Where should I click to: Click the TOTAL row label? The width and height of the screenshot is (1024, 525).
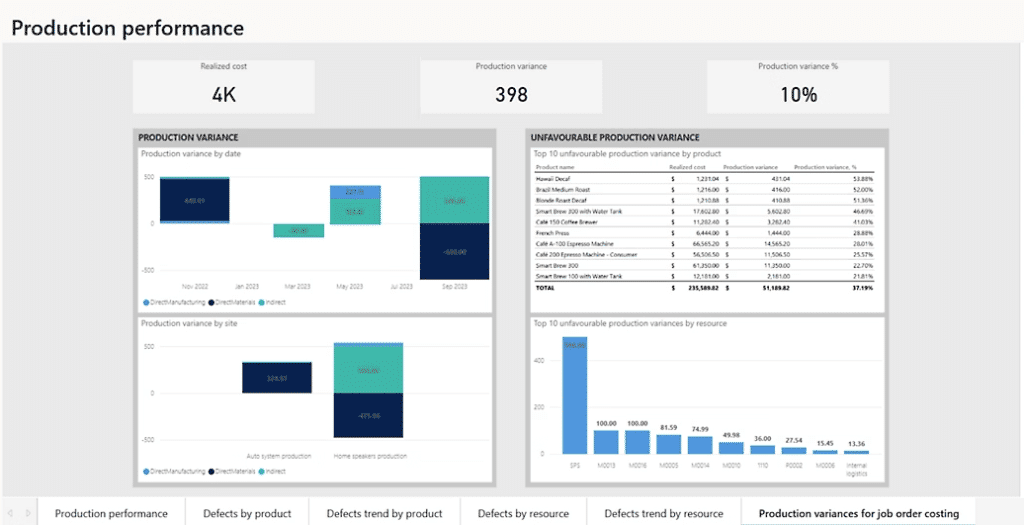pyautogui.click(x=544, y=288)
